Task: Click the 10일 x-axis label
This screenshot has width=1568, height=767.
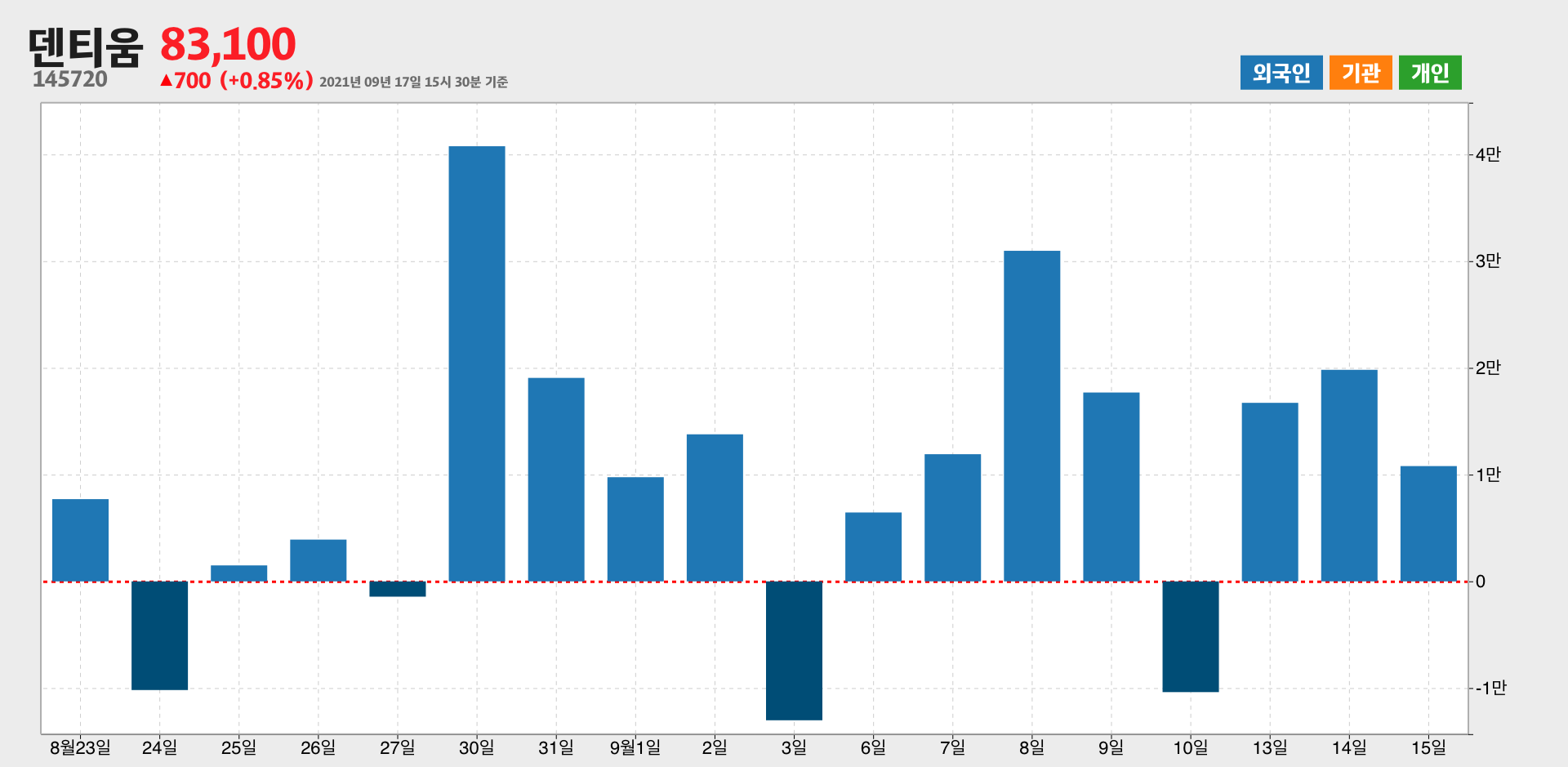Action: point(1191,747)
